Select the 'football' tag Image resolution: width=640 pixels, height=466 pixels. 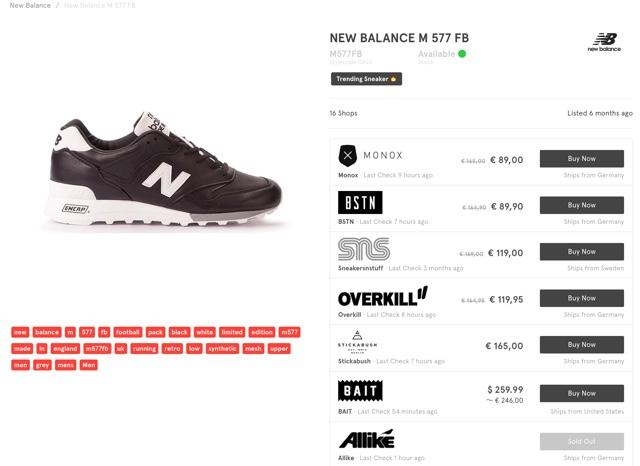tap(127, 332)
